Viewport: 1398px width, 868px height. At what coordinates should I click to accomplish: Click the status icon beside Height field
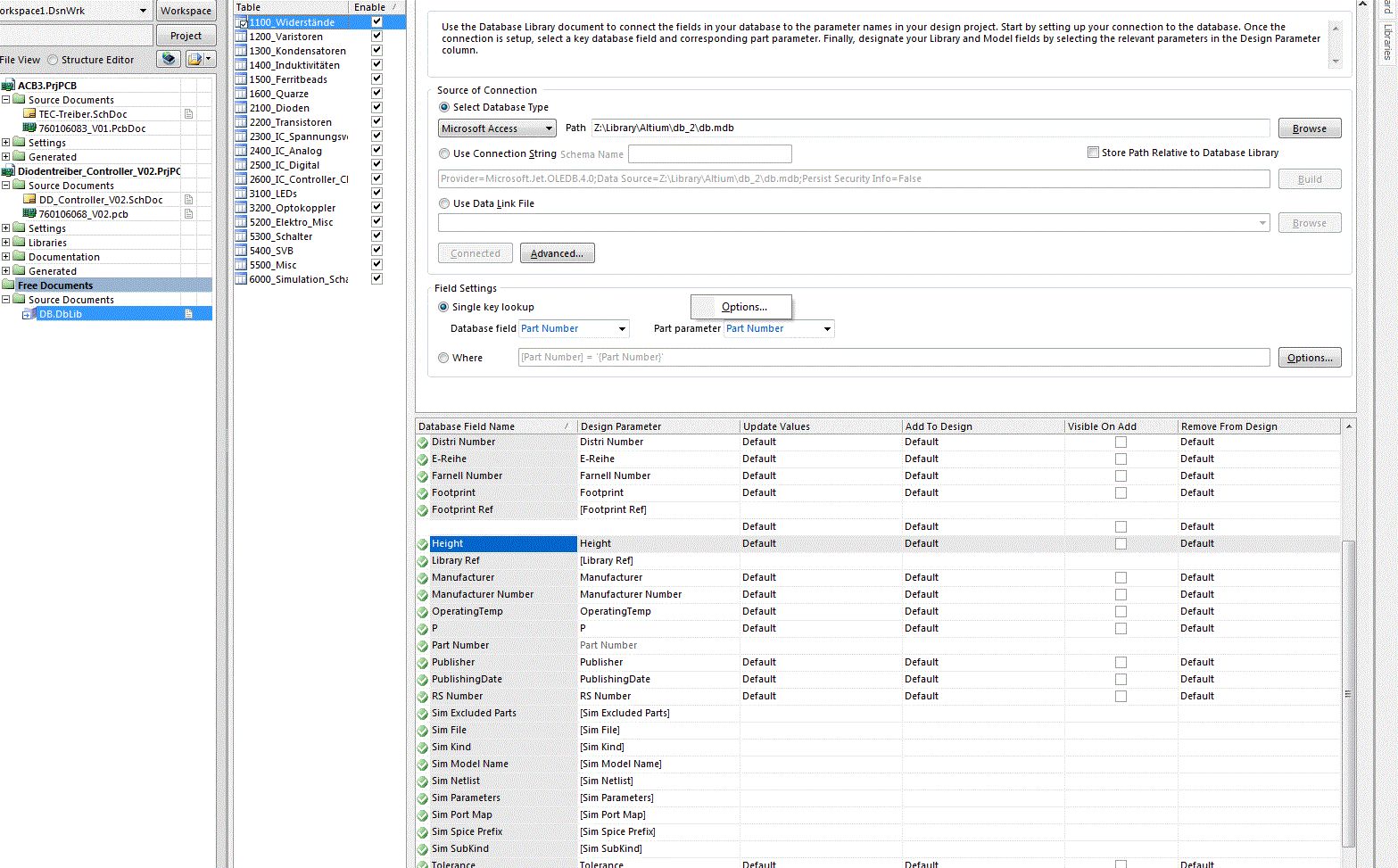pyautogui.click(x=423, y=544)
